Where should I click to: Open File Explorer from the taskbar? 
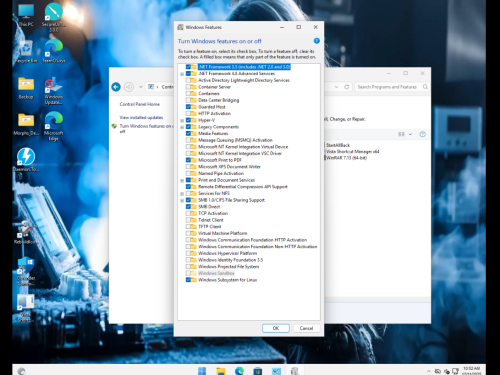(x=221, y=371)
